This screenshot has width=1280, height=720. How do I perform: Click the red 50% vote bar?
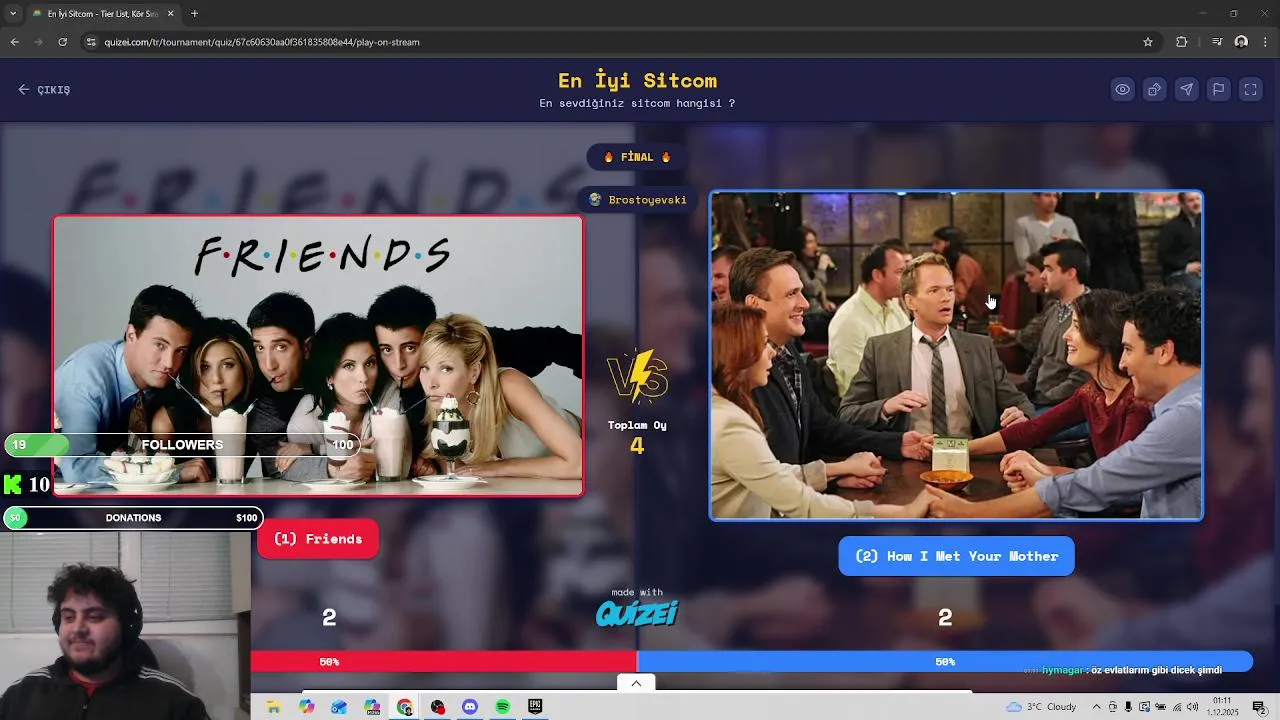(x=443, y=661)
